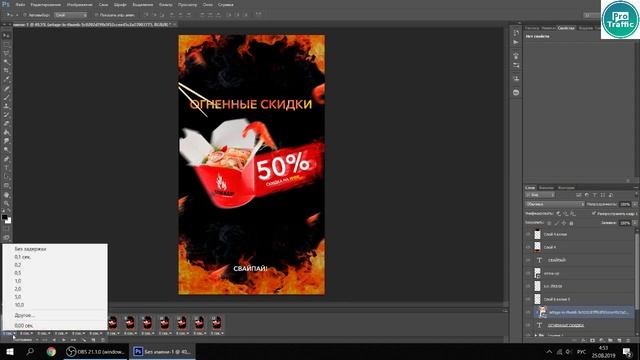
Task: Click the add layer style fx icon
Action: tap(583, 340)
